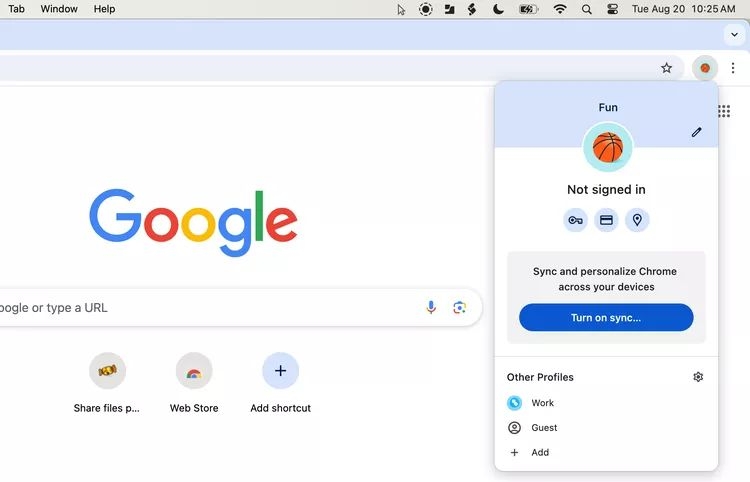The height and width of the screenshot is (482, 750).
Task: Click the bookmark star icon
Action: point(667,68)
